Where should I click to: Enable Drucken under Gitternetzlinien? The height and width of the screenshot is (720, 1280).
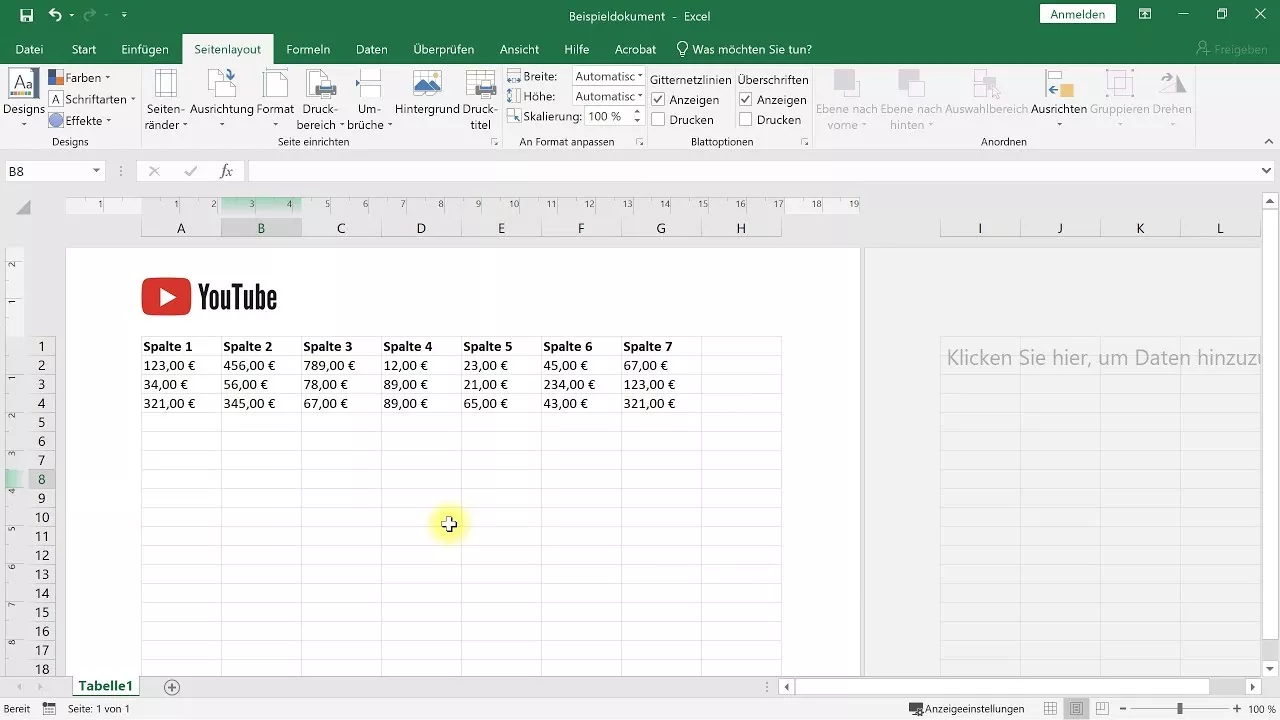point(657,118)
